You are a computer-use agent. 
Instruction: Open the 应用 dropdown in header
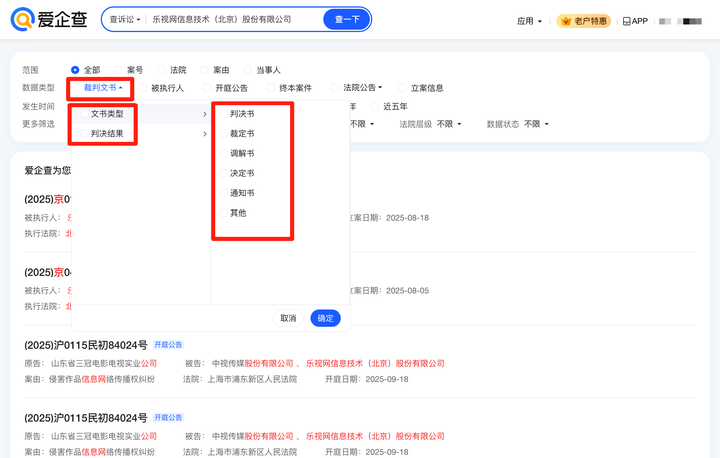click(x=529, y=21)
